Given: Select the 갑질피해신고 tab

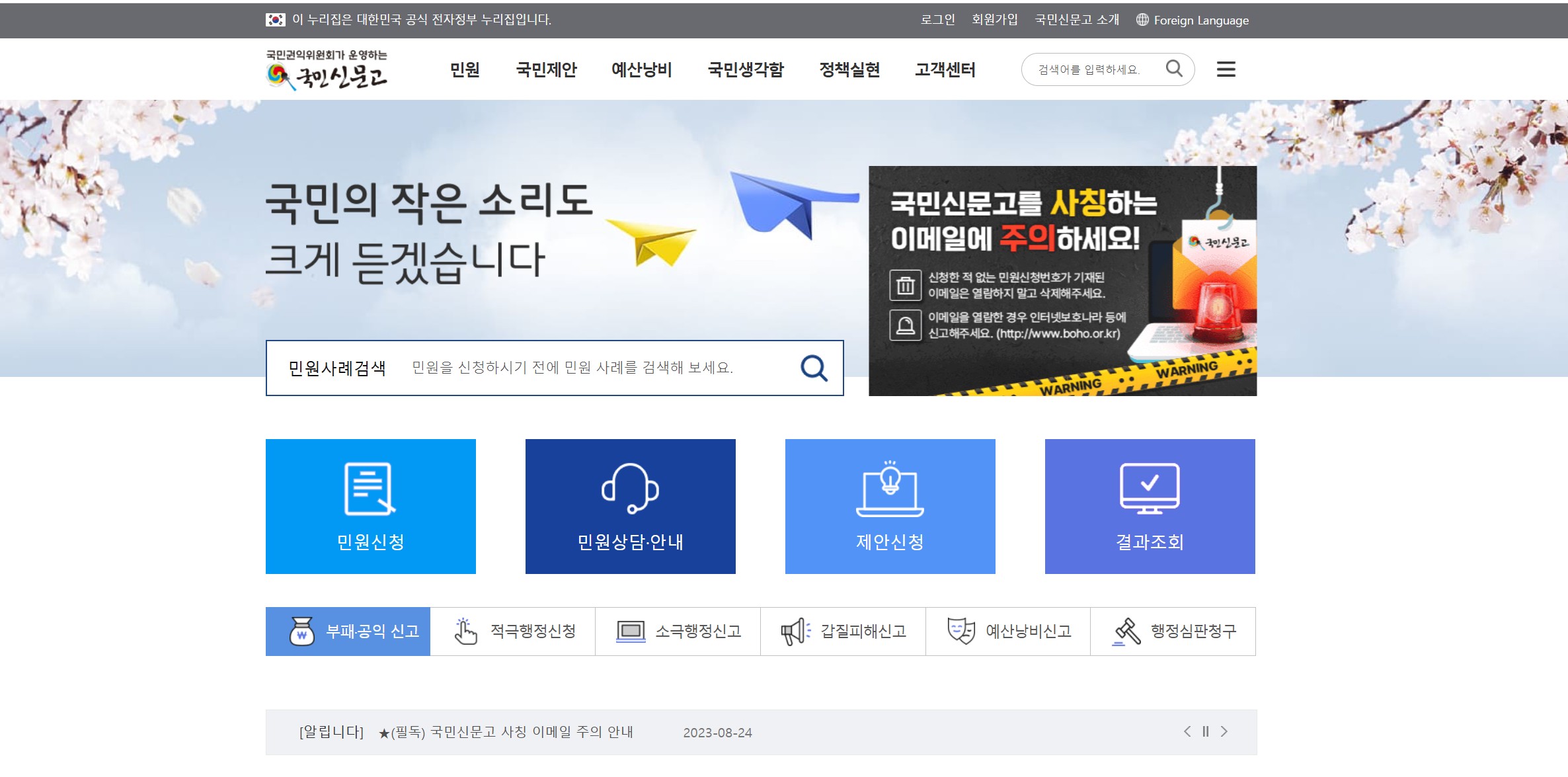Looking at the screenshot, I should point(843,632).
